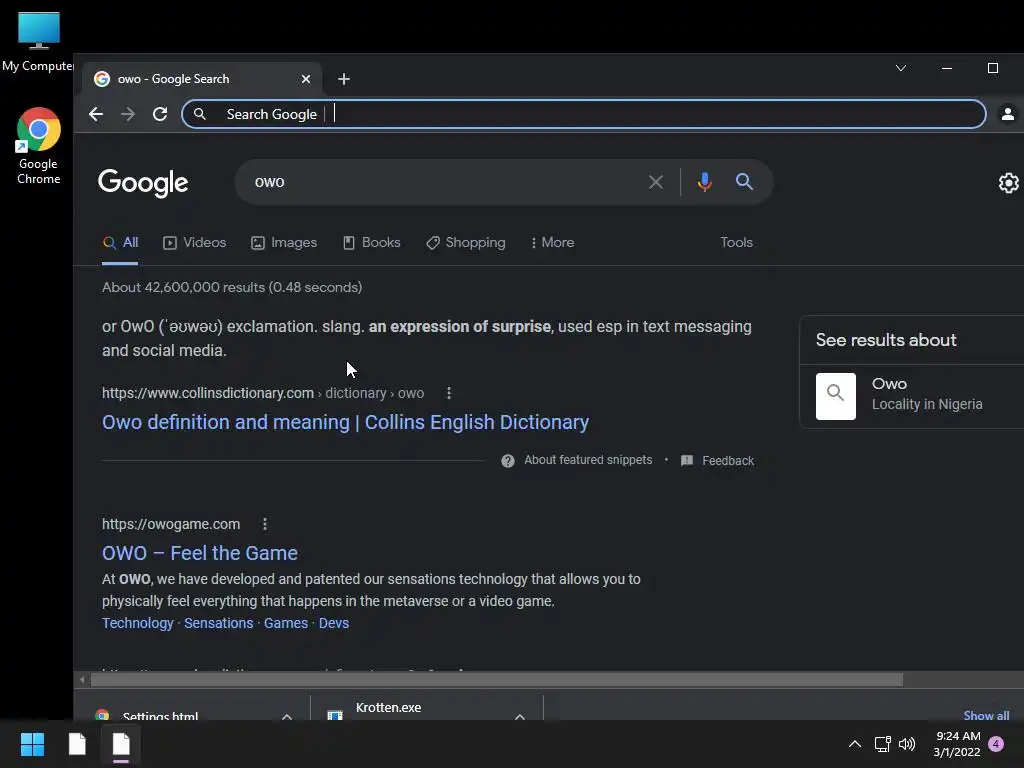This screenshot has width=1024, height=768.
Task: Click the https://owogame.com URL text
Action: tap(171, 524)
